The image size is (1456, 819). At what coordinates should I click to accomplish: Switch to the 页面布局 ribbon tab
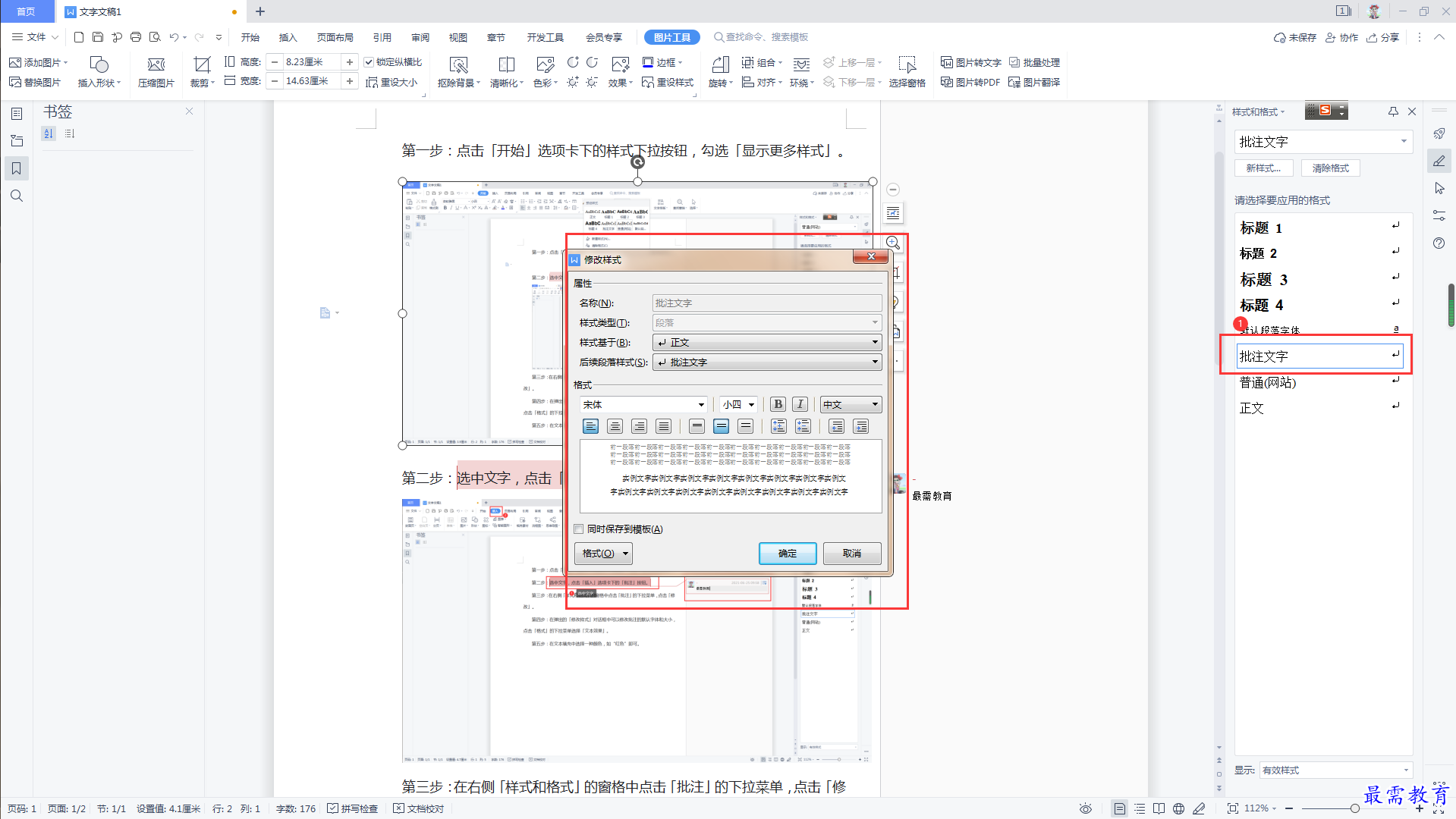pyautogui.click(x=335, y=37)
